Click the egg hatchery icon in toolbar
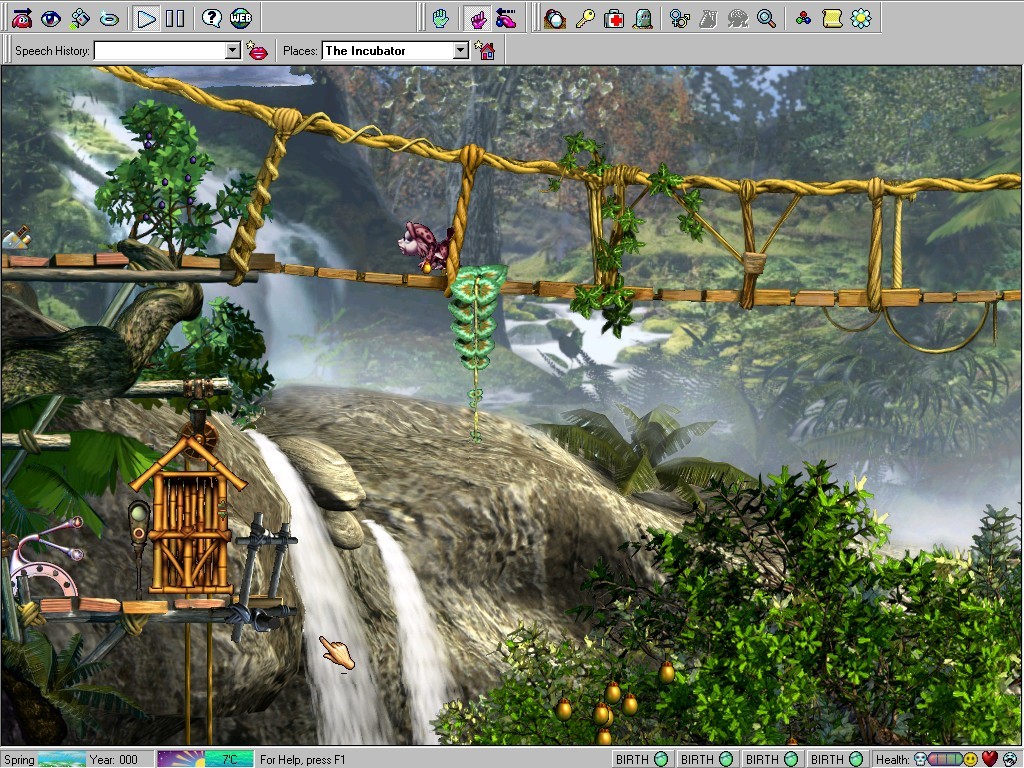 pos(555,18)
